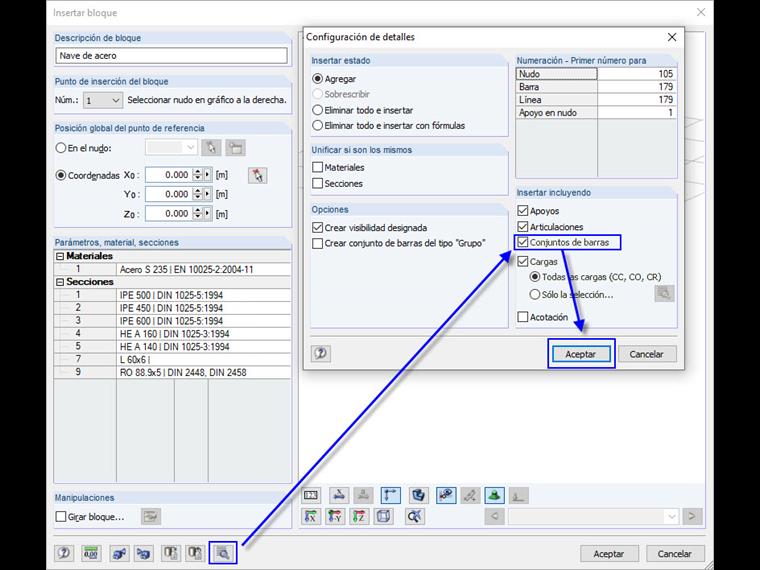Click Aceptar in Configuración de detalles
This screenshot has width=760, height=570.
tap(580, 354)
